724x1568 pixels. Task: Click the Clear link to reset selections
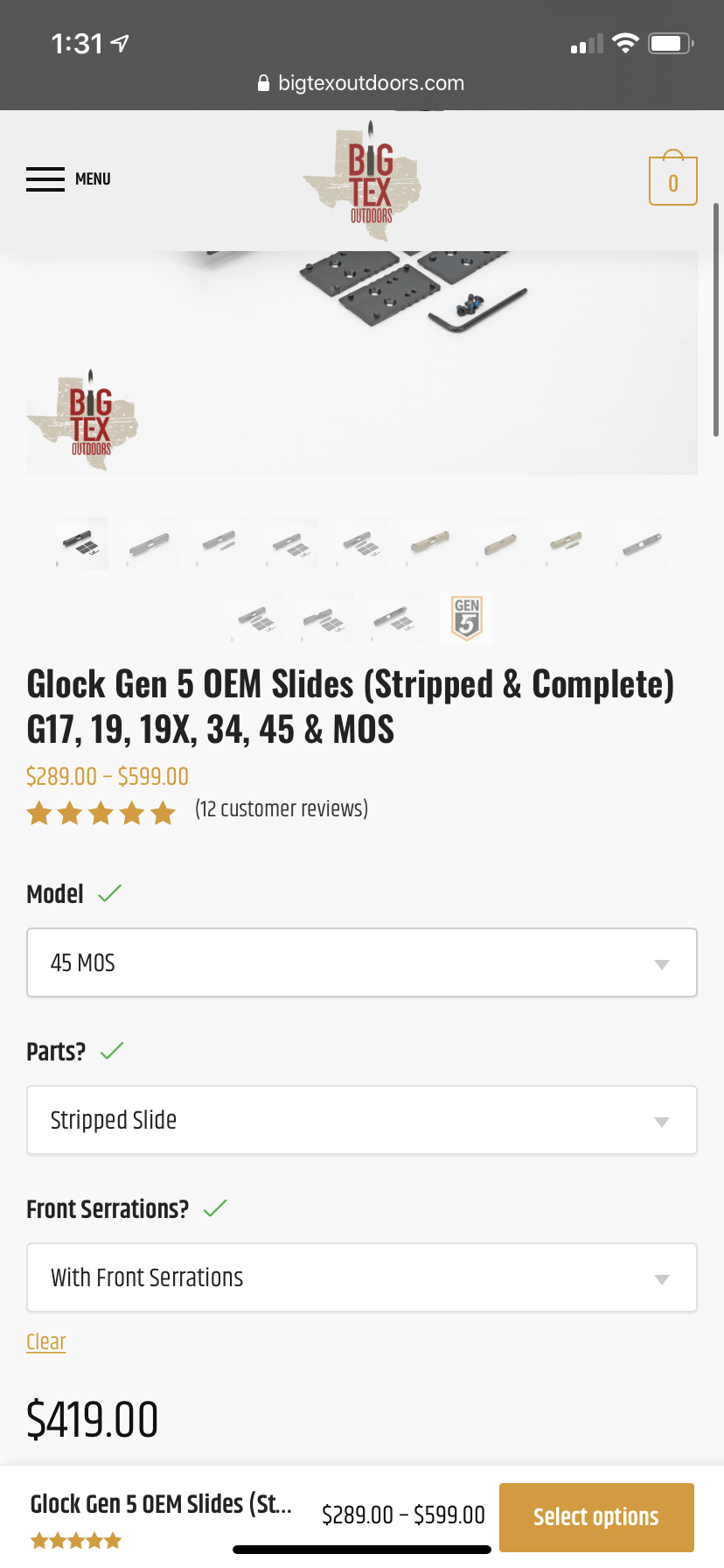tap(46, 1341)
